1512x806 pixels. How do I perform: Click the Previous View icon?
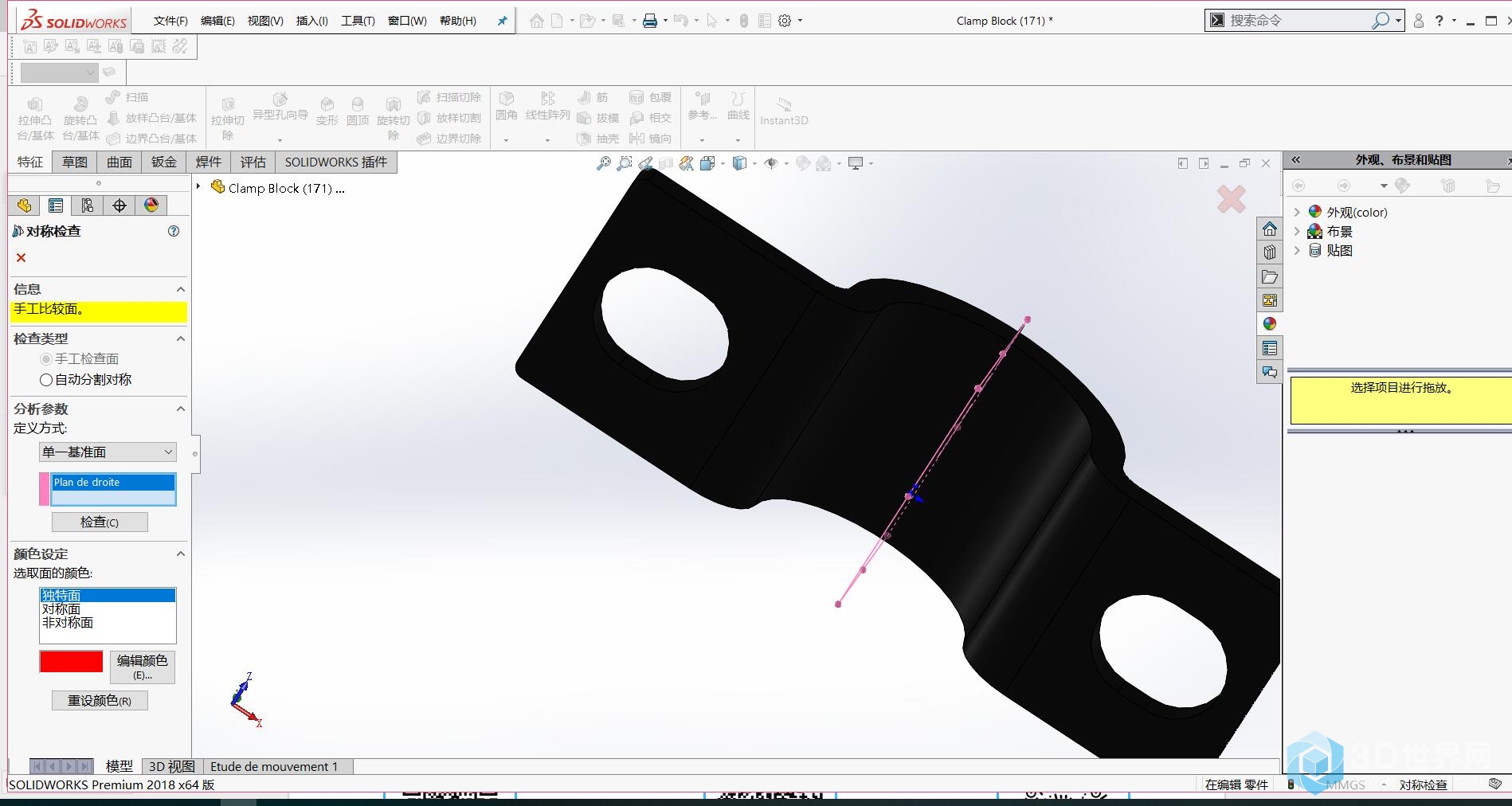pos(645,163)
